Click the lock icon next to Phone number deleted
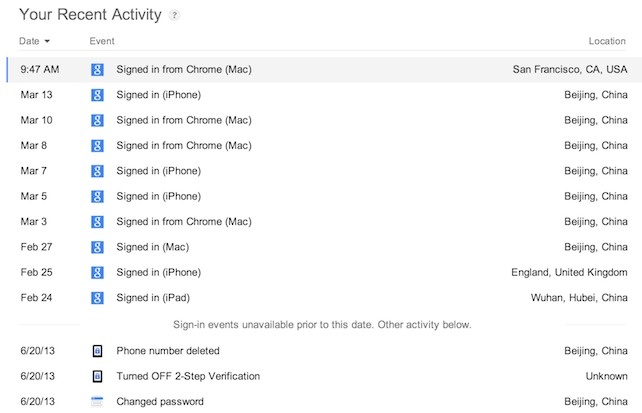This screenshot has height=413, width=642. (97, 351)
